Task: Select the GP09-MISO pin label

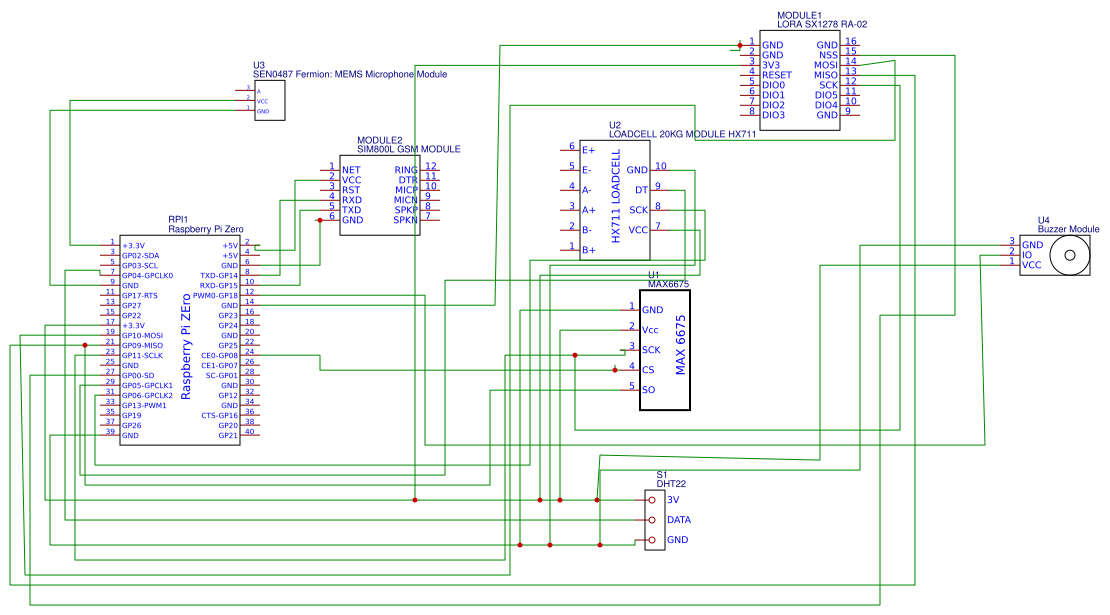Action: pyautogui.click(x=142, y=345)
